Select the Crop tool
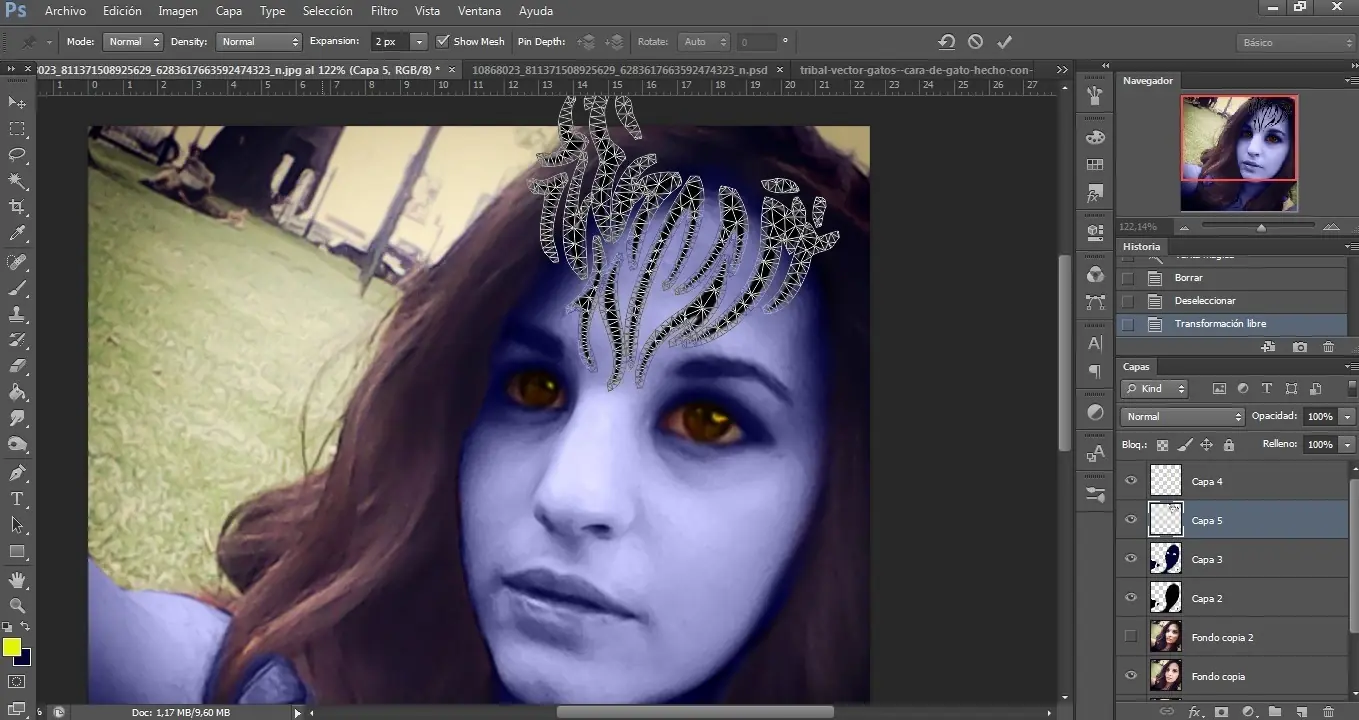 pos(17,207)
